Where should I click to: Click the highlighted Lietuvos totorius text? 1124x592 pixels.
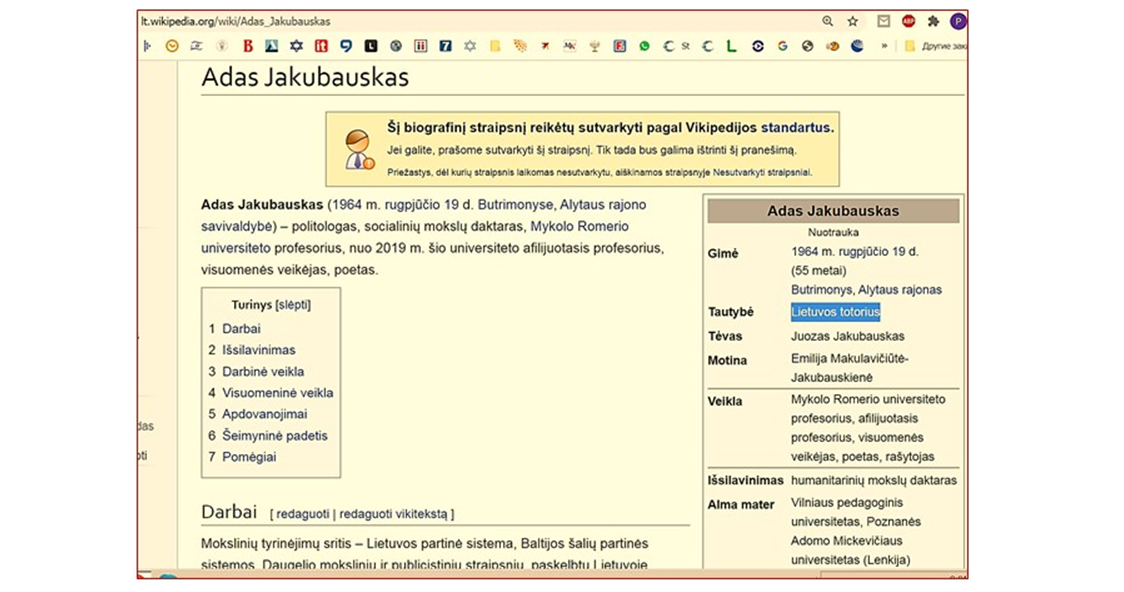(x=835, y=312)
